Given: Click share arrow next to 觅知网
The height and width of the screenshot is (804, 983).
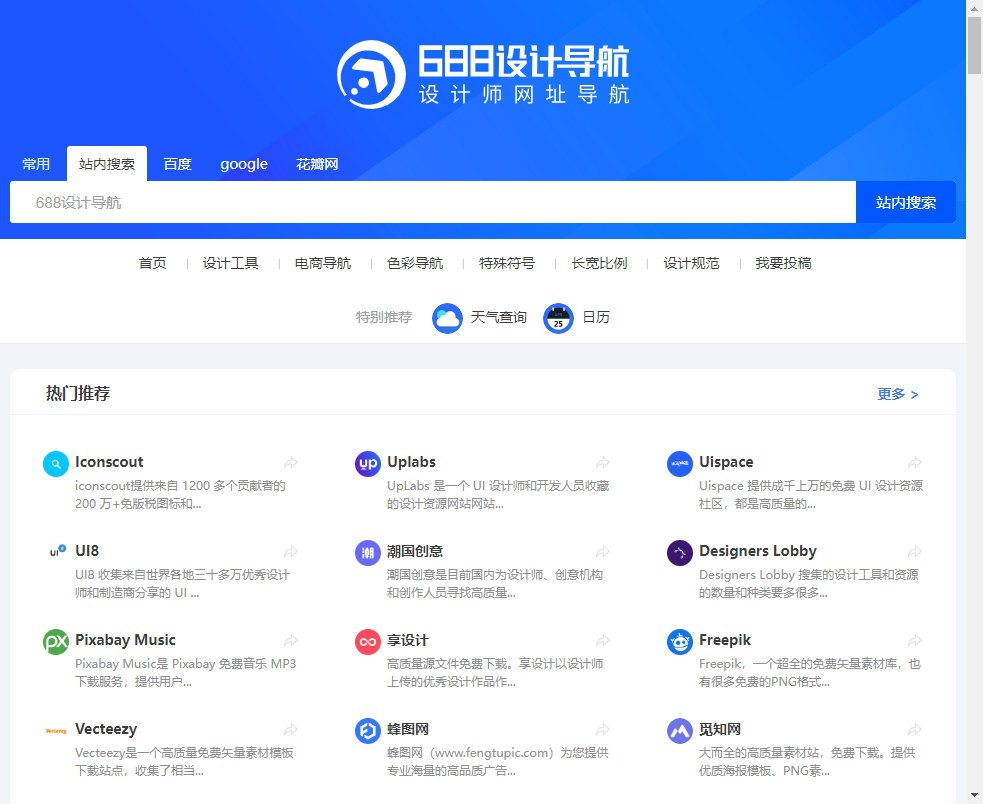Looking at the screenshot, I should (x=915, y=730).
